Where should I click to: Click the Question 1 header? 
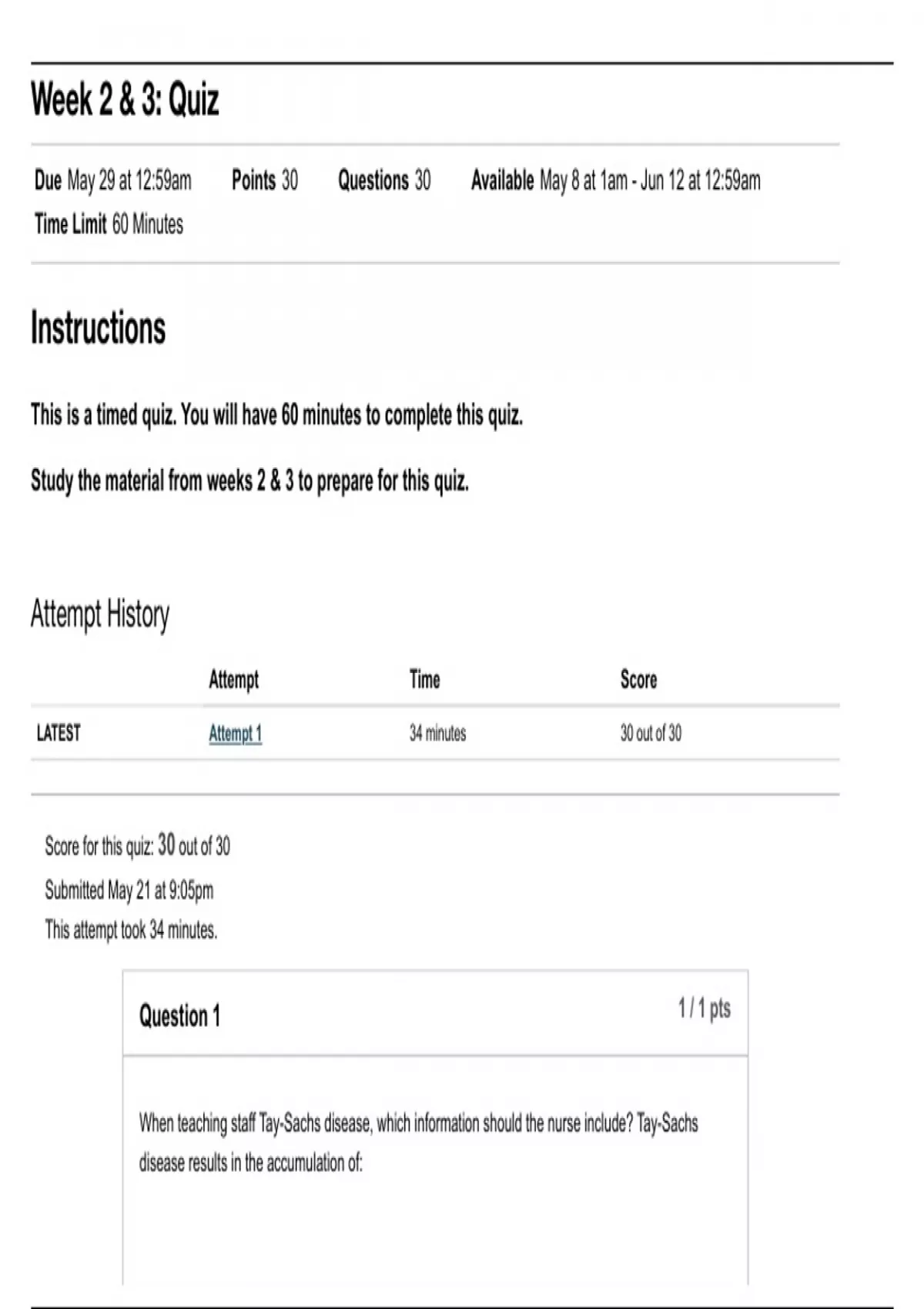point(179,1016)
